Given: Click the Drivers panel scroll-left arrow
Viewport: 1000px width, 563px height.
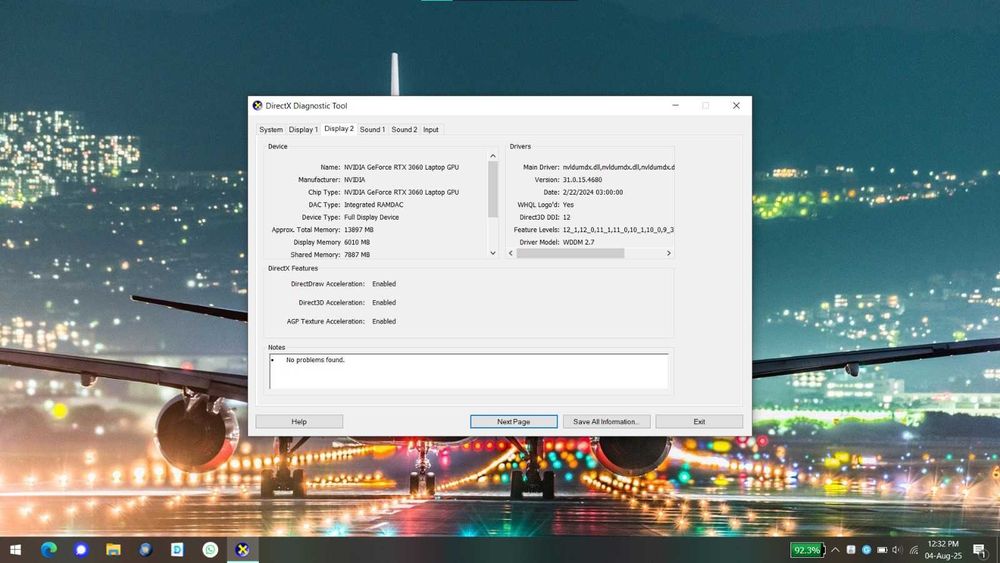Looking at the screenshot, I should 511,253.
